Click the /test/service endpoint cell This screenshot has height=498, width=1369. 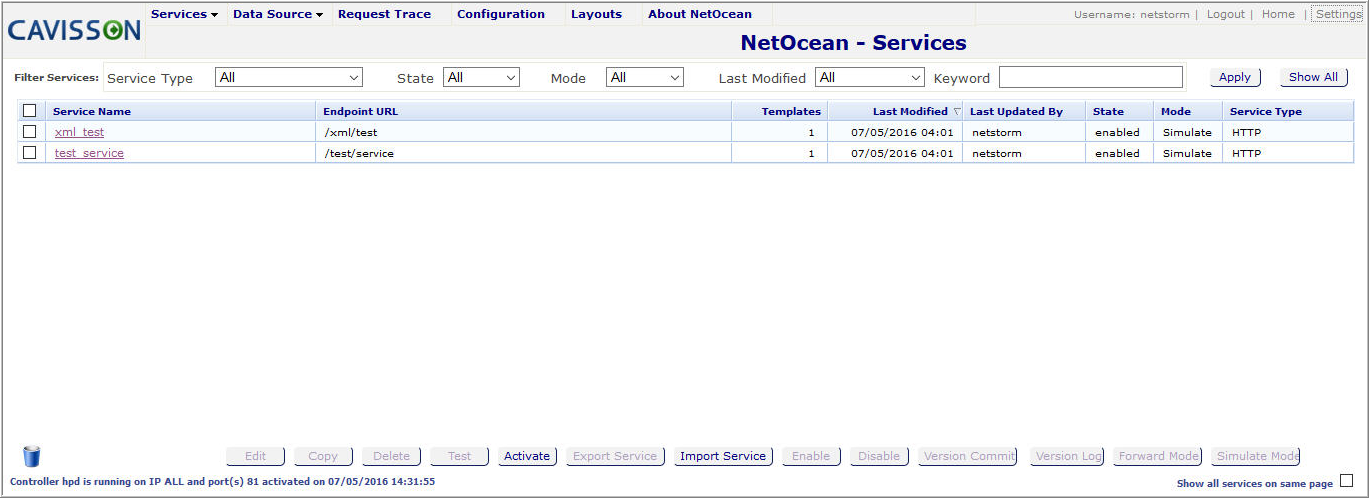tap(523, 153)
